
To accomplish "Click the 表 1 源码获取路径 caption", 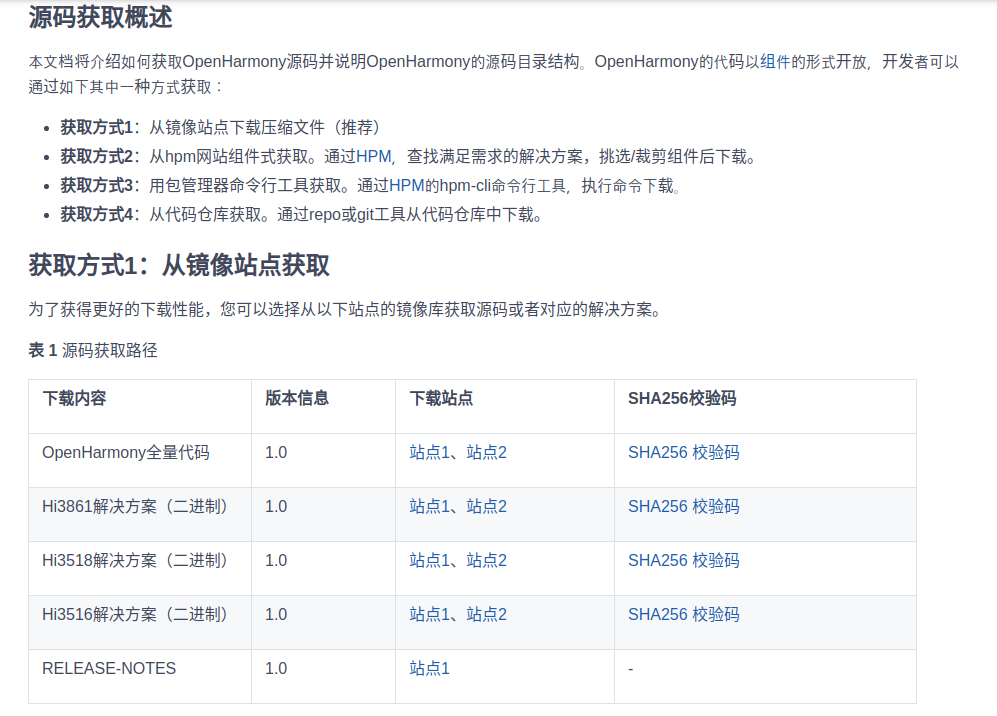I will (x=93, y=350).
